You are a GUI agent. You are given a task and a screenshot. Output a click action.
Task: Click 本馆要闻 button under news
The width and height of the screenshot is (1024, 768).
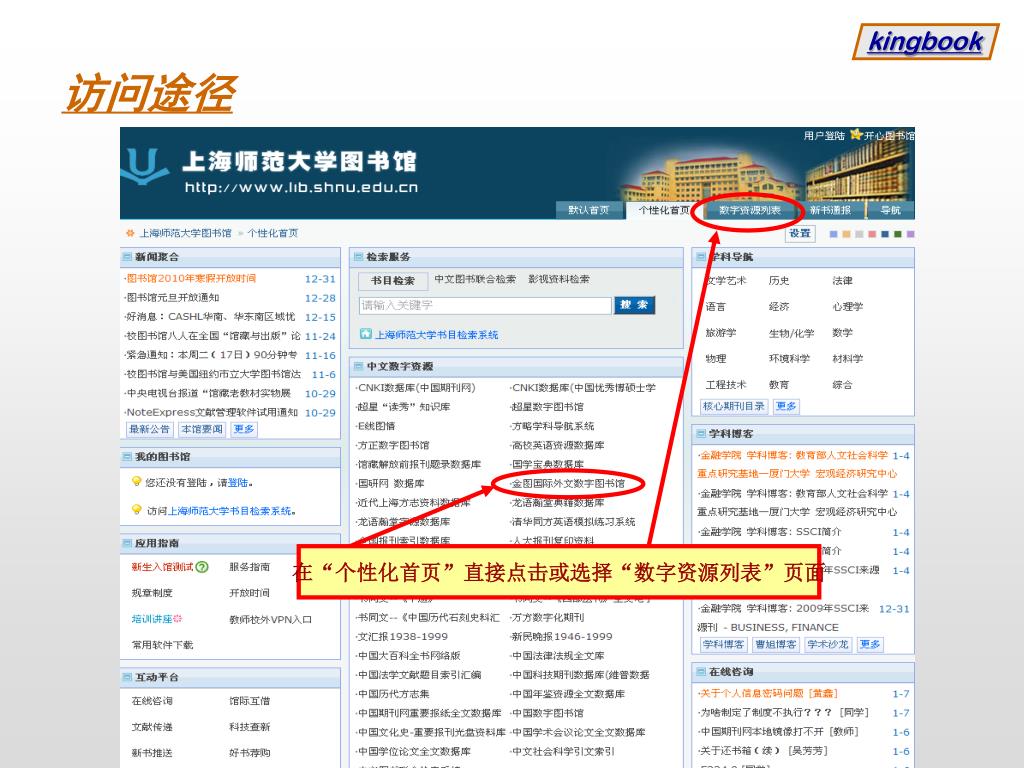point(202,429)
